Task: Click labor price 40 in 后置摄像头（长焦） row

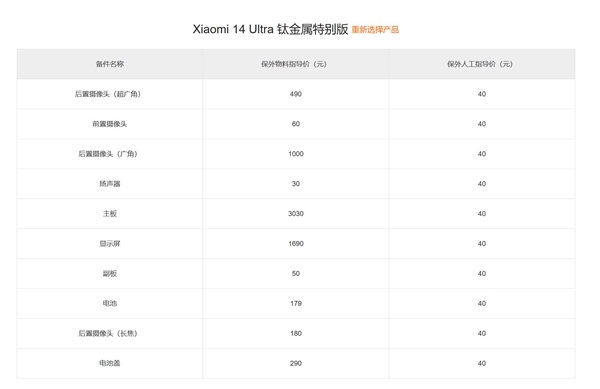Action: coord(482,334)
